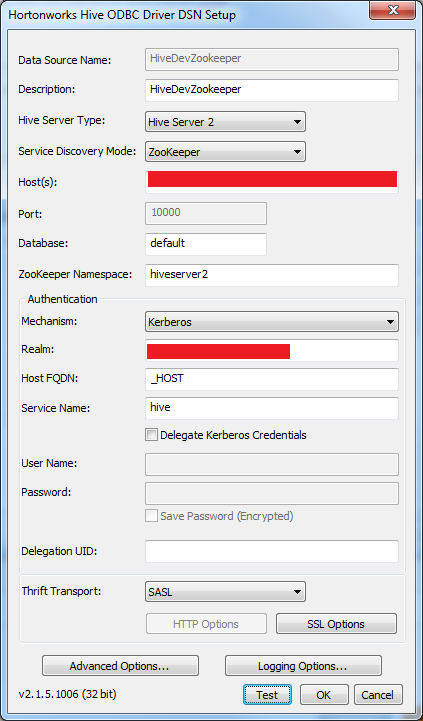The height and width of the screenshot is (721, 423).
Task: Enable Delegate Kerberos Credentials checkbox
Action: pyautogui.click(x=151, y=435)
